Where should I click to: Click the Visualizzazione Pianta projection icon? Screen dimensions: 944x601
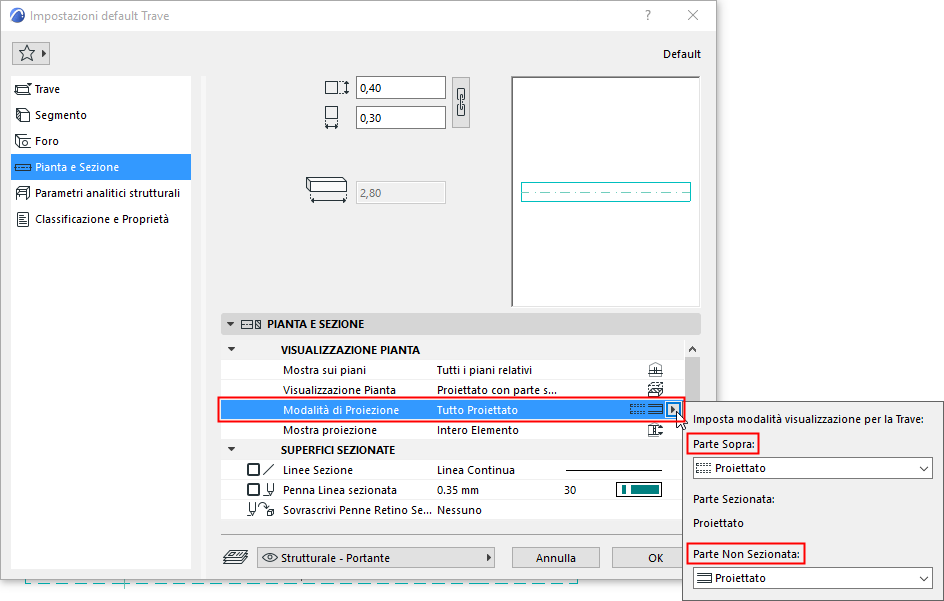point(655,390)
